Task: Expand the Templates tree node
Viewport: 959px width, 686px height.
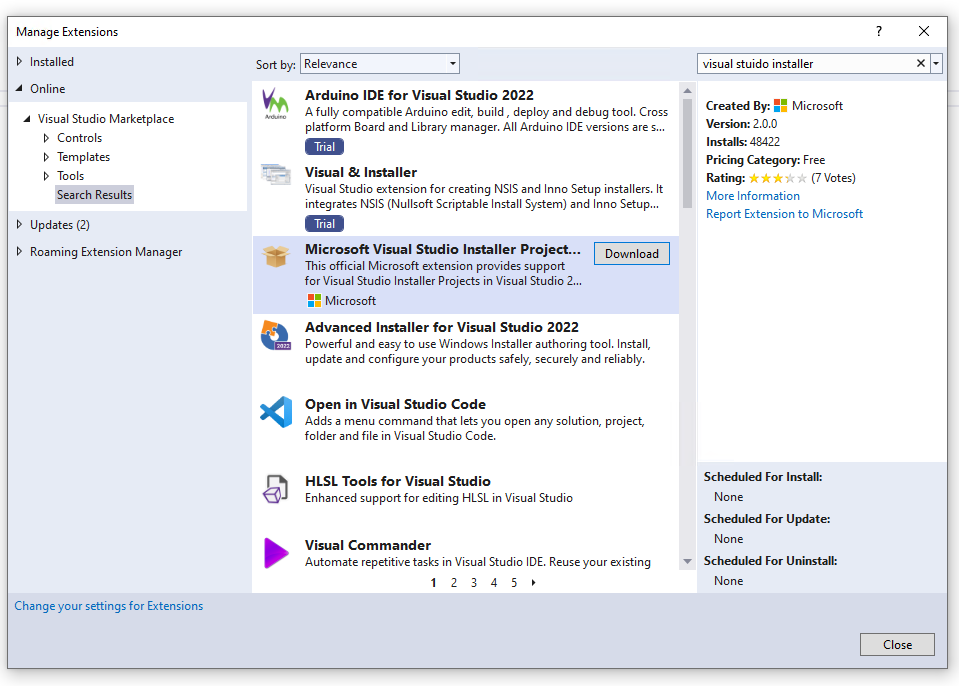Action: (x=46, y=157)
